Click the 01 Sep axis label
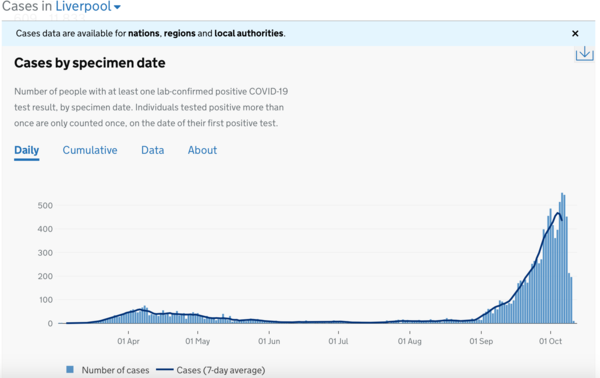The image size is (600, 378). pos(481,341)
